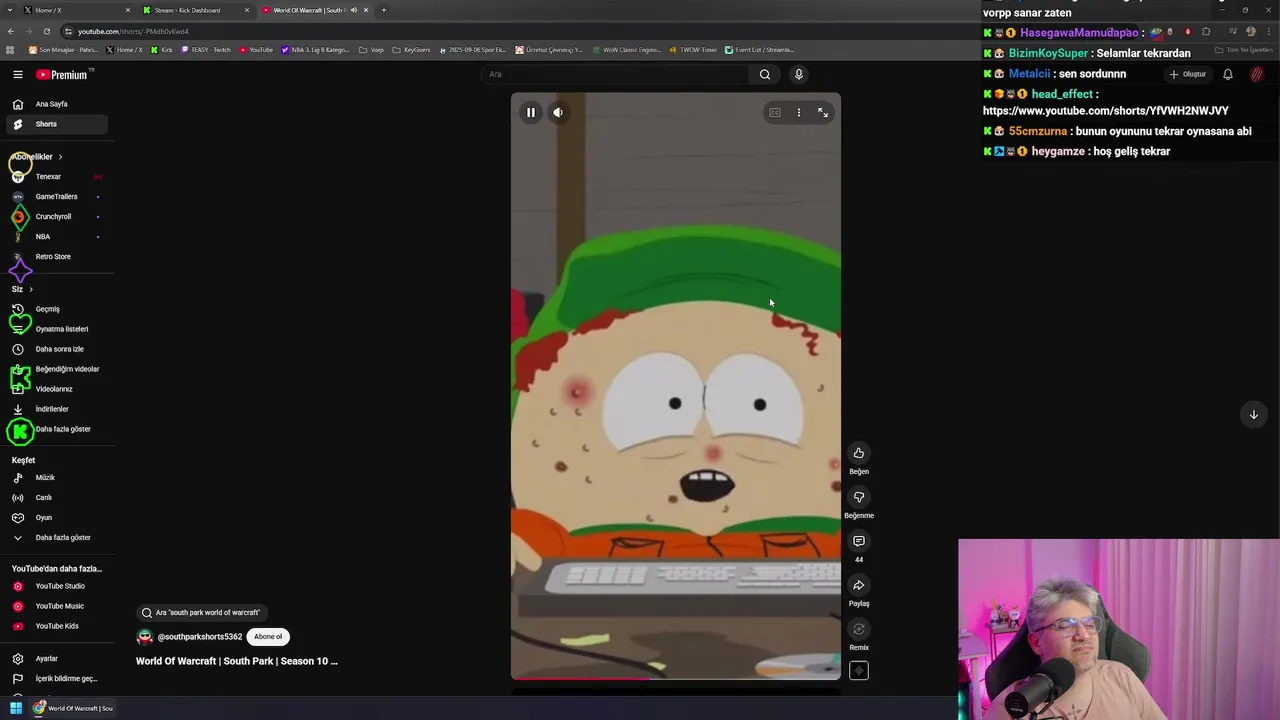This screenshot has width=1280, height=720.
Task: Open YouTube Studio link
Action: [x=56, y=586]
